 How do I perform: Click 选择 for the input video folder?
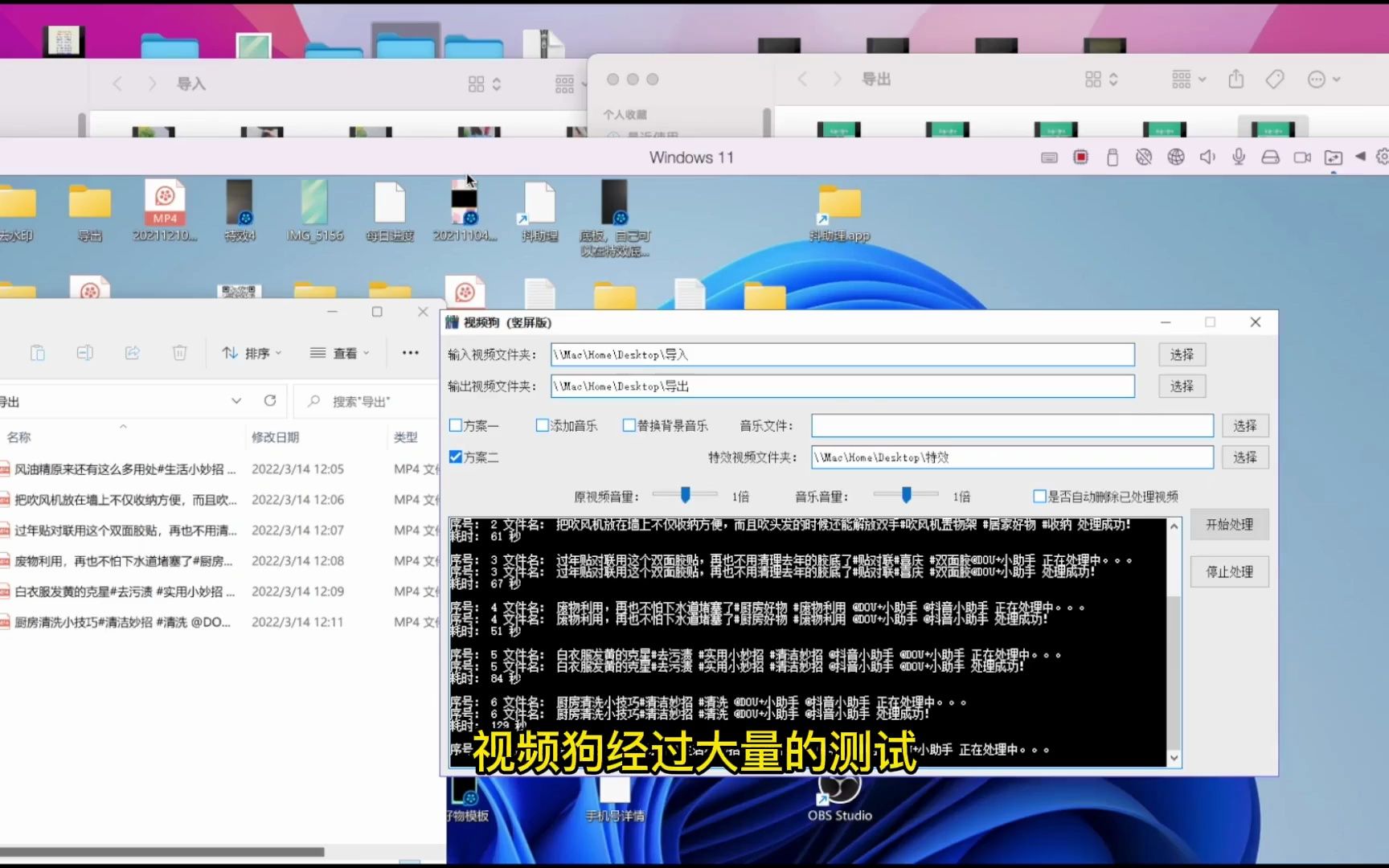(x=1182, y=354)
